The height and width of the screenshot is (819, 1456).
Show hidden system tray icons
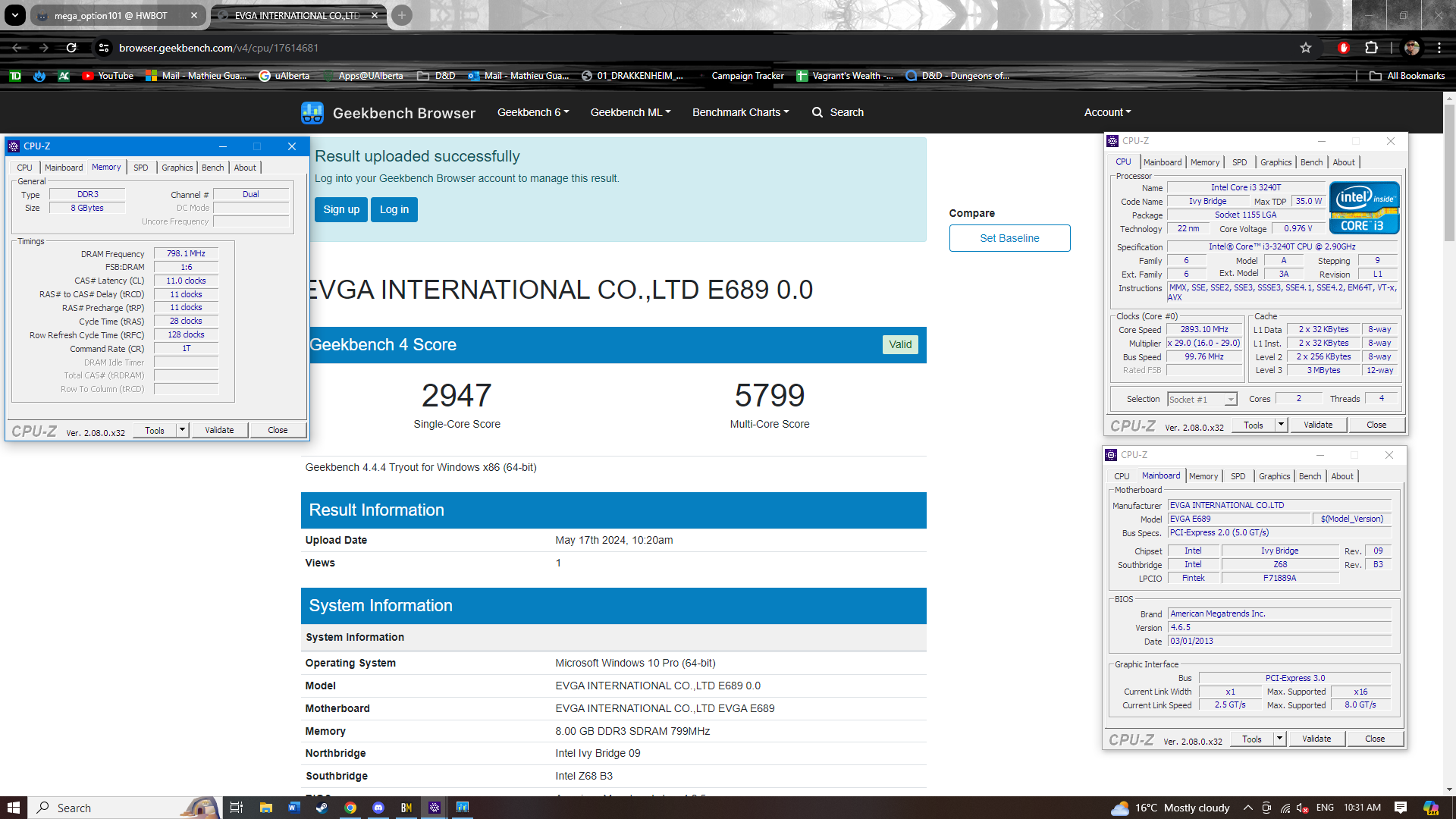(x=1247, y=808)
